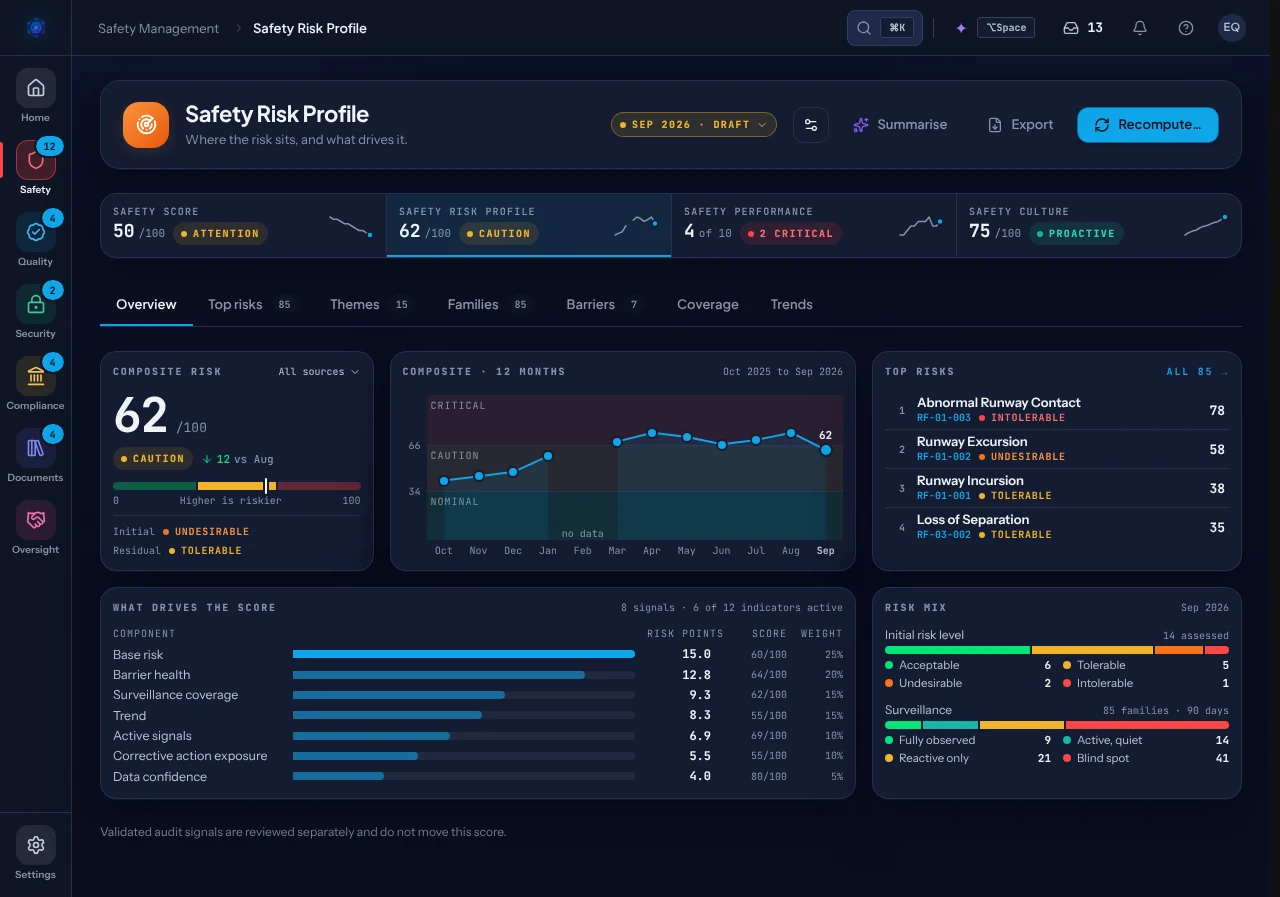Screen dimensions: 1280x897
Task: Click the Recompute button
Action: (1148, 125)
